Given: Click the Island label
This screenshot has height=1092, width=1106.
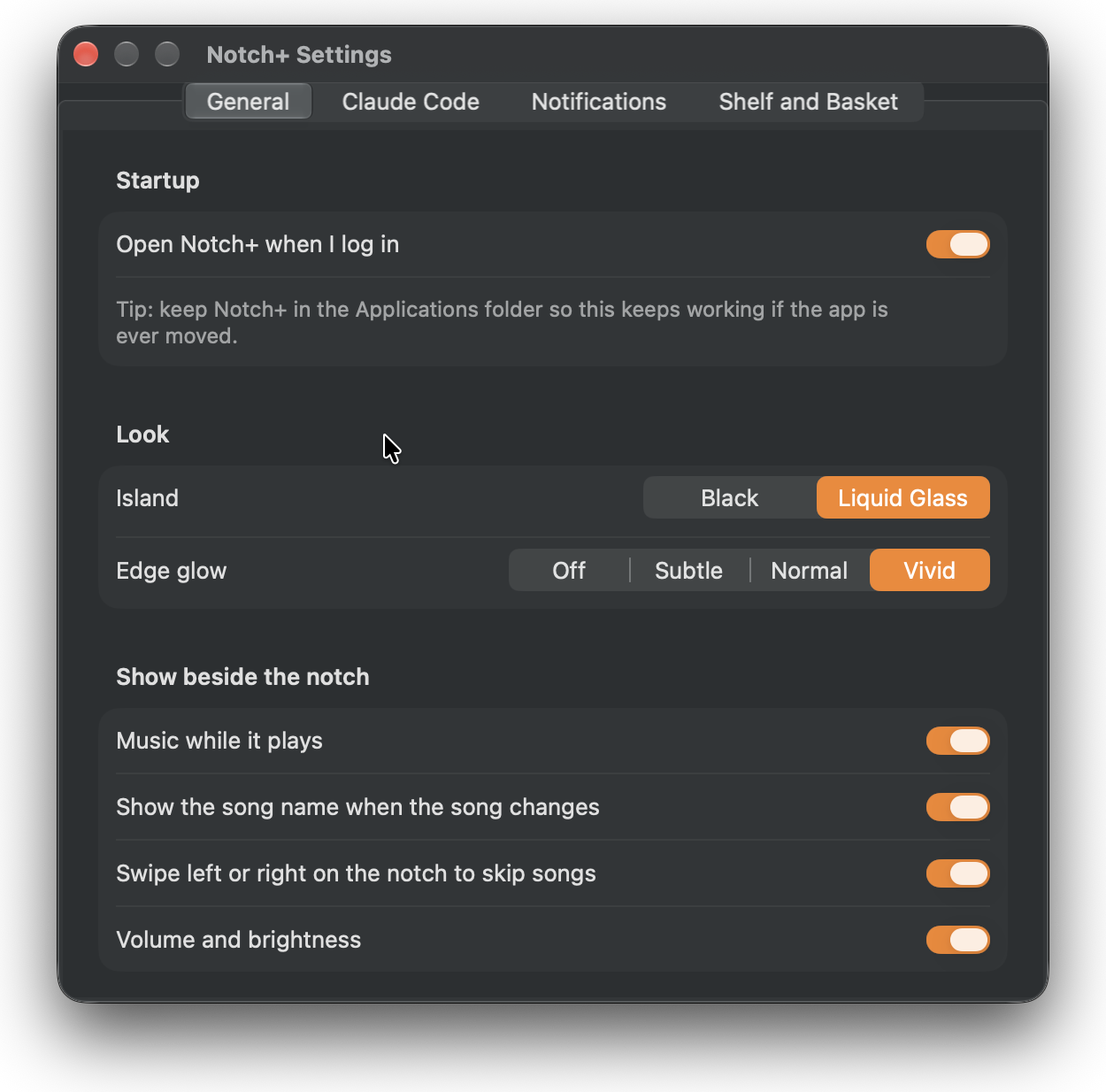Looking at the screenshot, I should [x=147, y=498].
